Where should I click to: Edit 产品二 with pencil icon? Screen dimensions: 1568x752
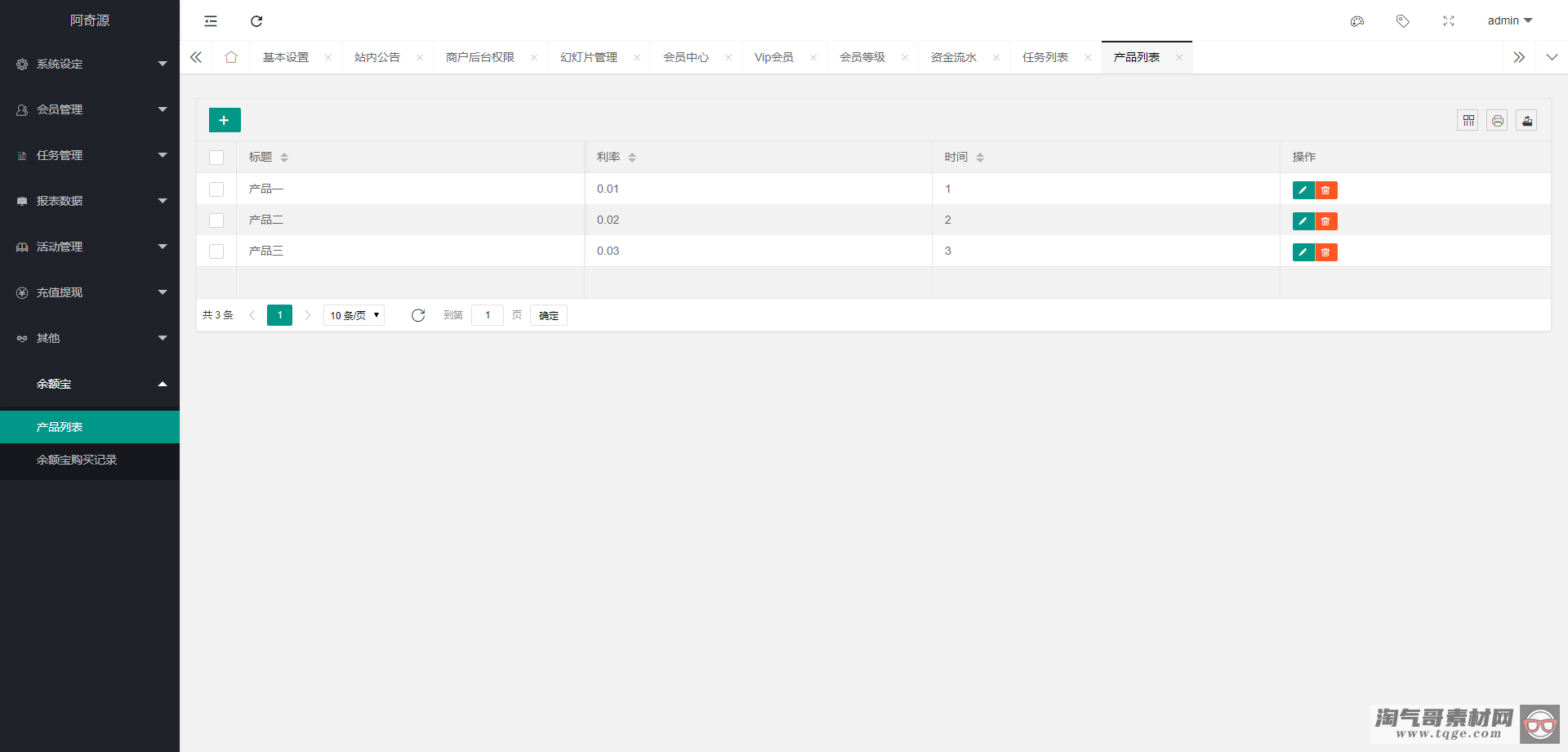[x=1303, y=221]
